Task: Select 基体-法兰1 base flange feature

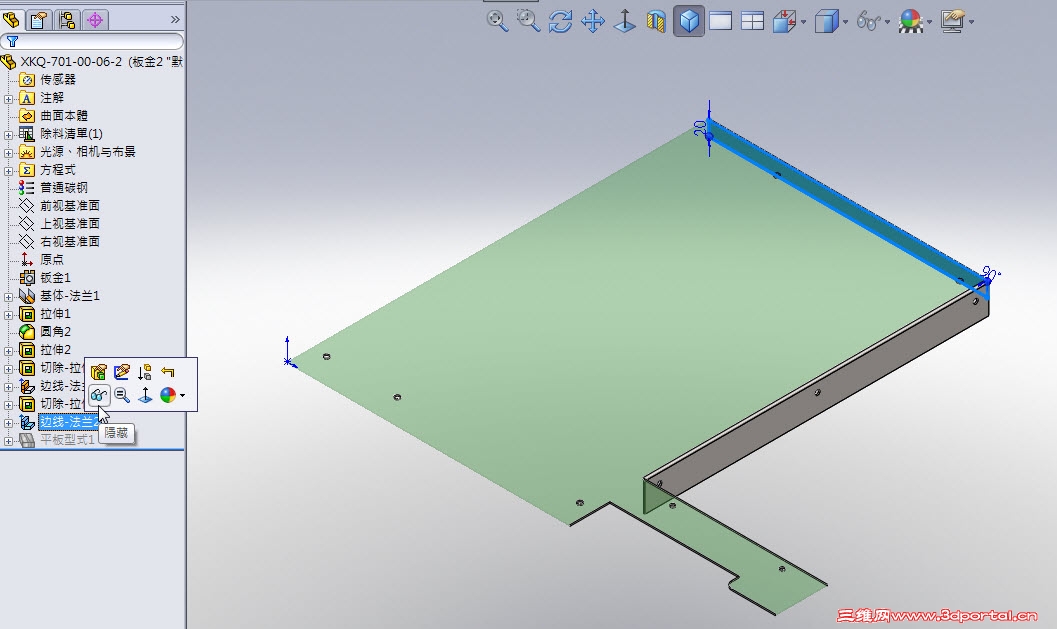Action: (x=70, y=296)
